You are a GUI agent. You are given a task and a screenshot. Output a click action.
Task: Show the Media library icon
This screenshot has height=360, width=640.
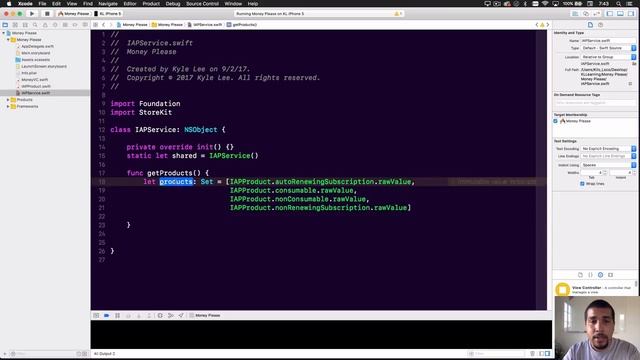(611, 275)
